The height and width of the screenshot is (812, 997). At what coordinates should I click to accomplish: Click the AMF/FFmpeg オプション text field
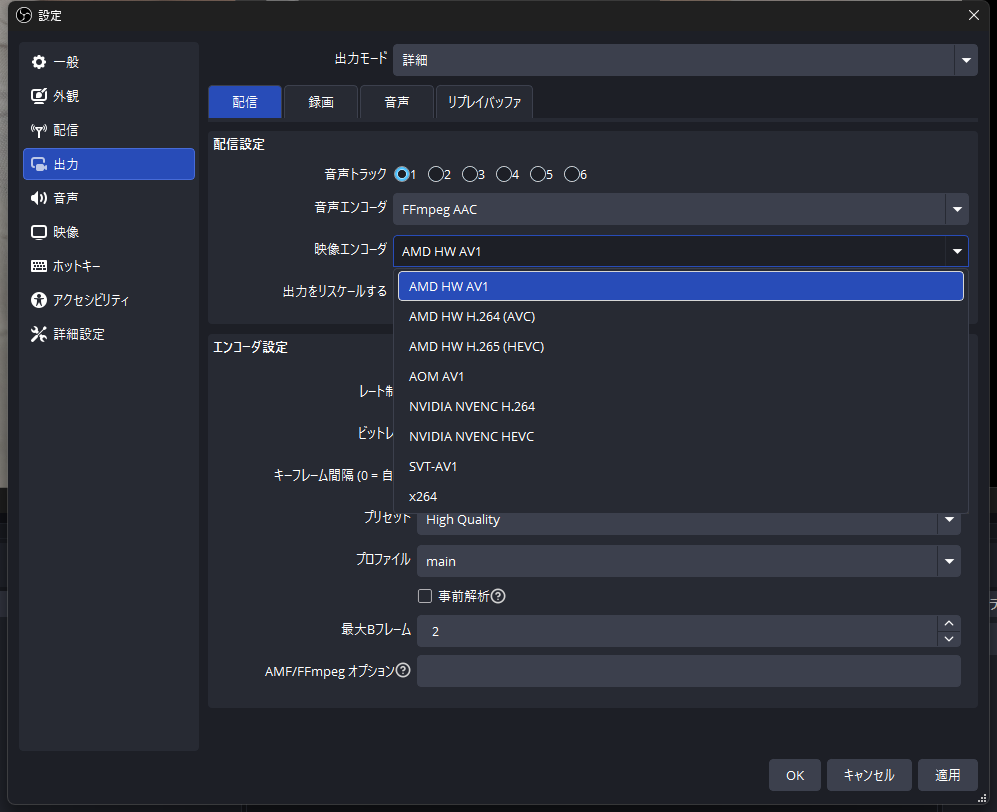click(x=688, y=671)
